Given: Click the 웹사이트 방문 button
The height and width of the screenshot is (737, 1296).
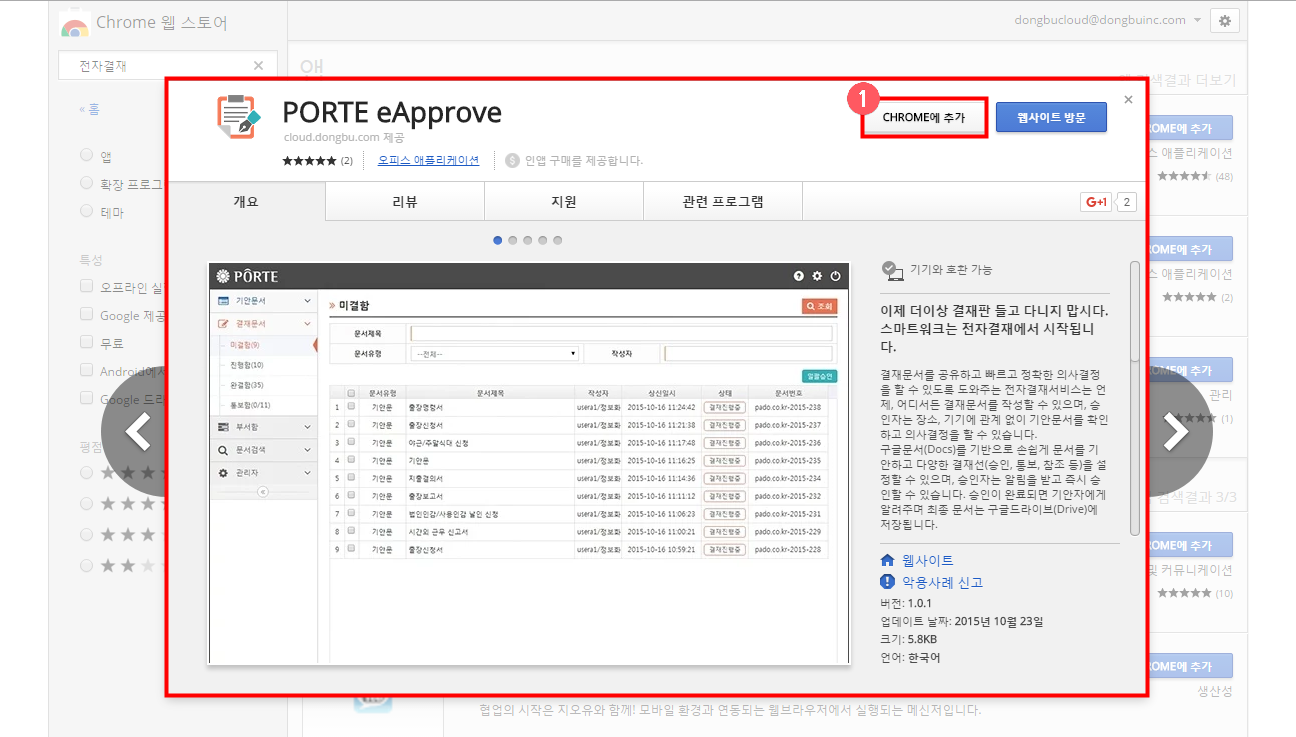Looking at the screenshot, I should pyautogui.click(x=1051, y=117).
